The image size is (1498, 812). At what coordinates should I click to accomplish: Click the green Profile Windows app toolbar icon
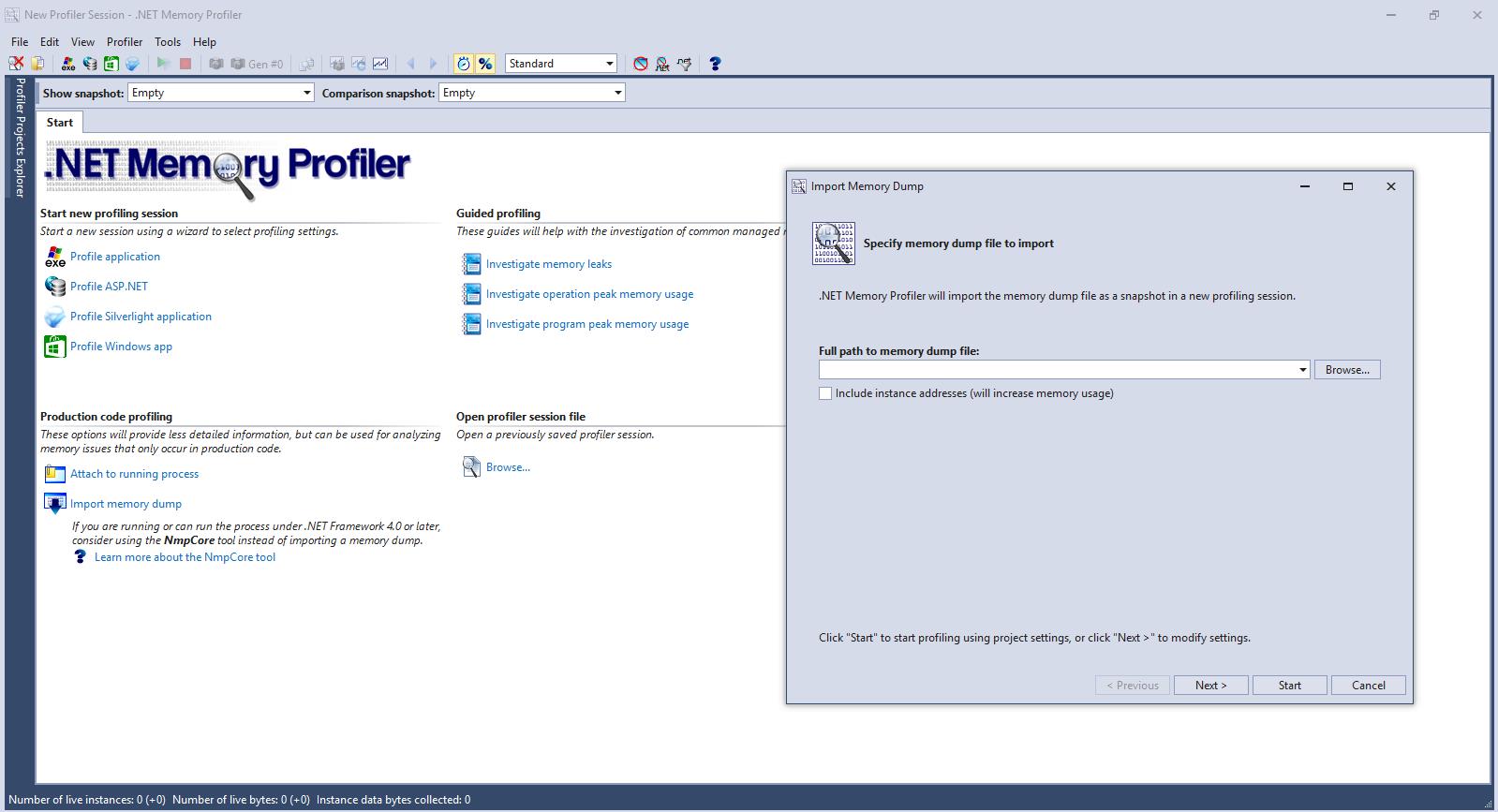point(111,64)
